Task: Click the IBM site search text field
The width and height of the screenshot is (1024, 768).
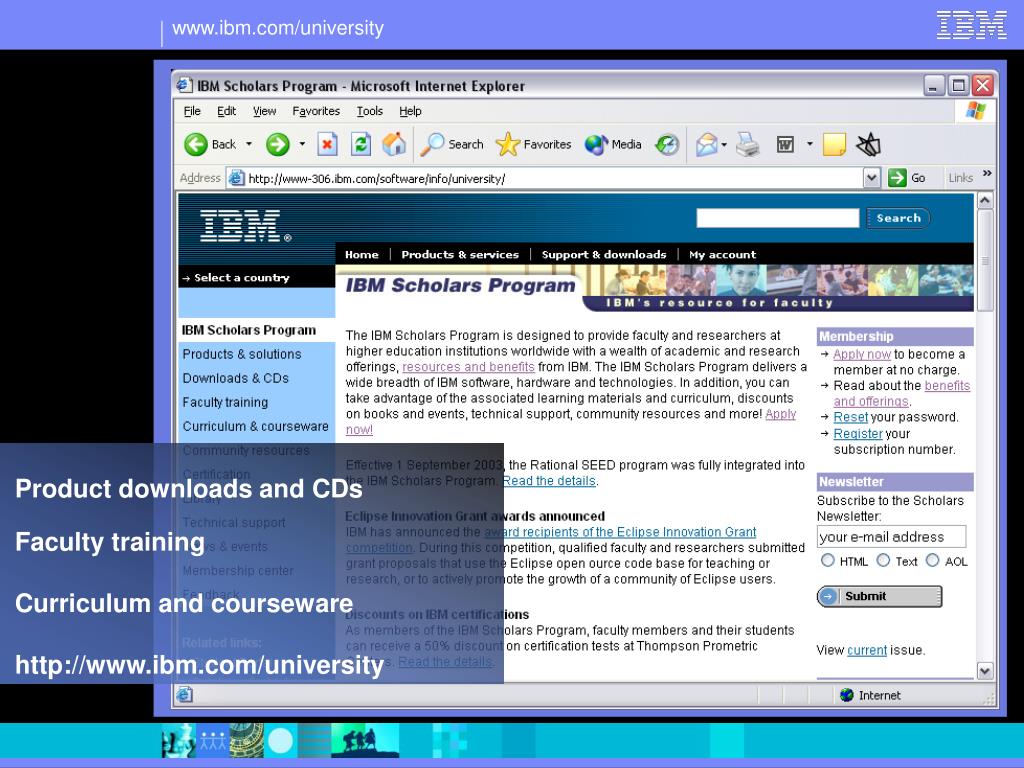Action: (777, 218)
